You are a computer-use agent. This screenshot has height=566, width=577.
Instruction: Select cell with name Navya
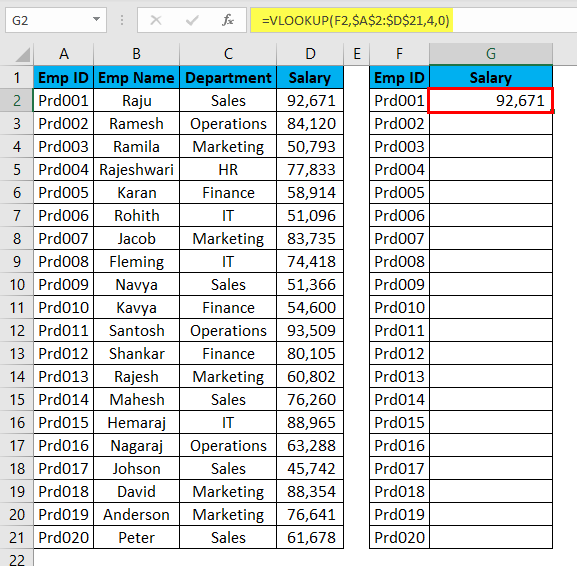pyautogui.click(x=137, y=284)
